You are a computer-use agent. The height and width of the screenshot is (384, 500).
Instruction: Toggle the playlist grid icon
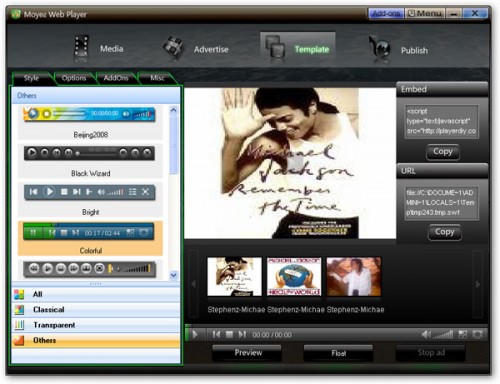point(463,334)
